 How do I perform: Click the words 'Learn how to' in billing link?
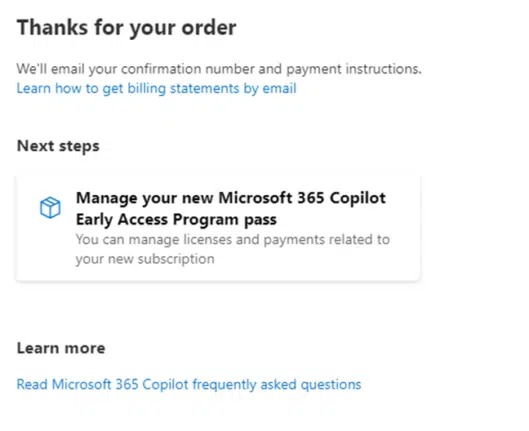click(57, 89)
